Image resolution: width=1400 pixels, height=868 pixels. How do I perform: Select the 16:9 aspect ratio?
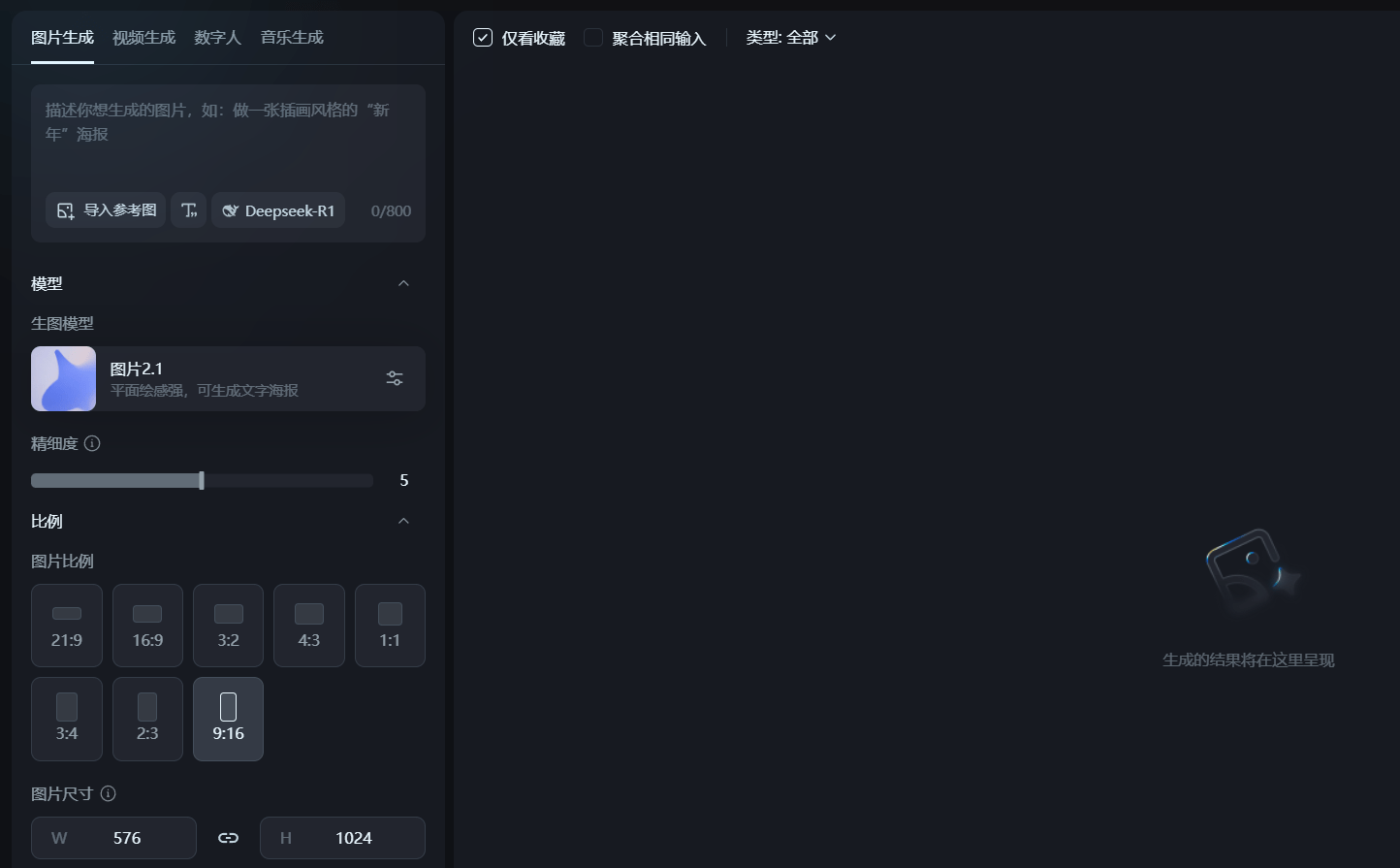coord(147,626)
